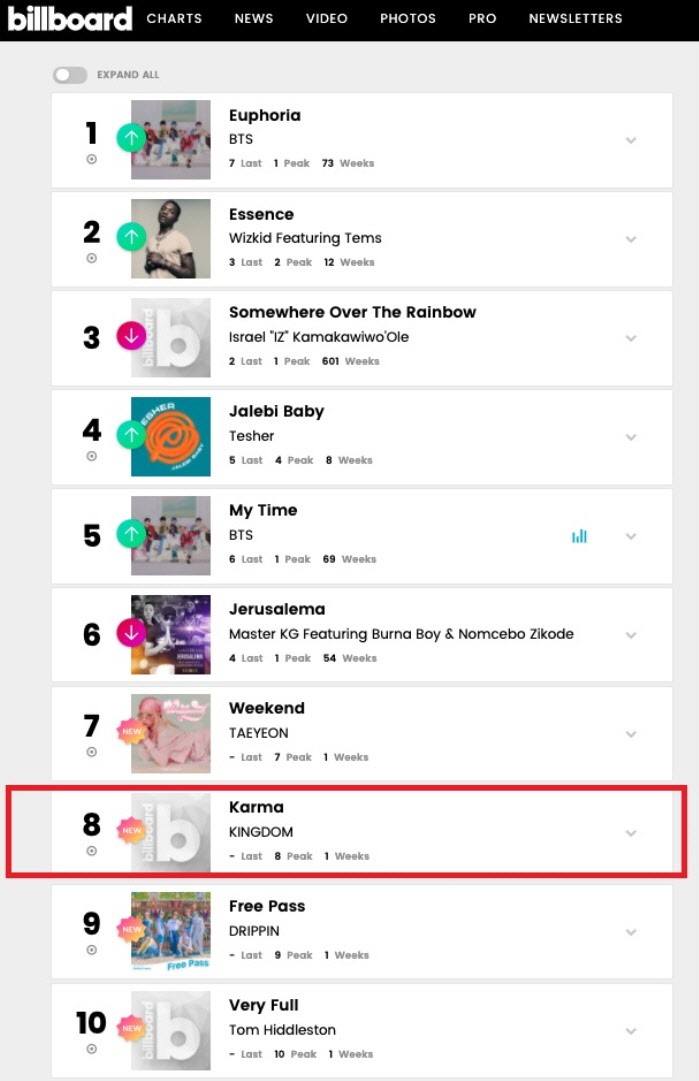Viewport: 699px width, 1081px height.
Task: Open Jalebi Baby album cover thumbnail
Action: tap(171, 436)
